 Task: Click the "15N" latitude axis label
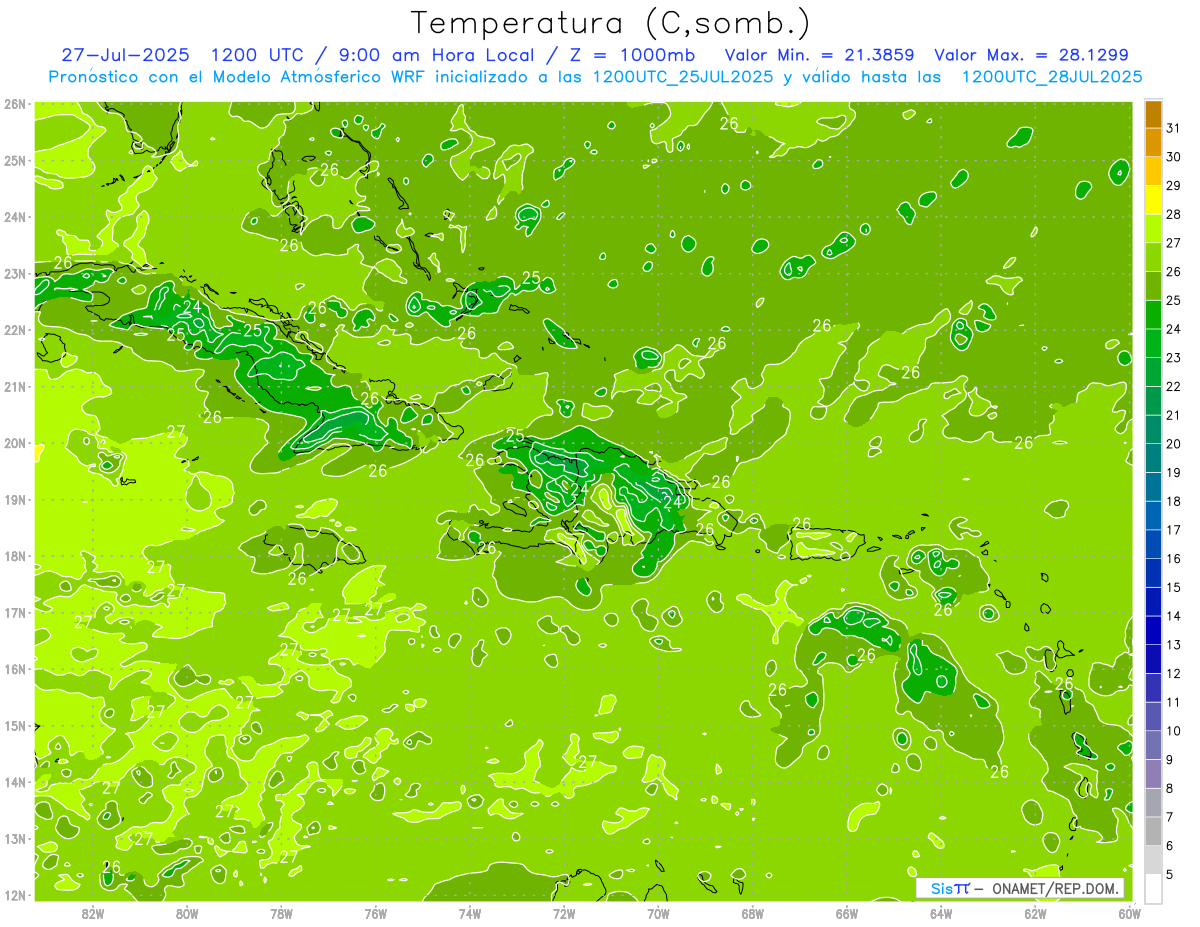click(15, 725)
